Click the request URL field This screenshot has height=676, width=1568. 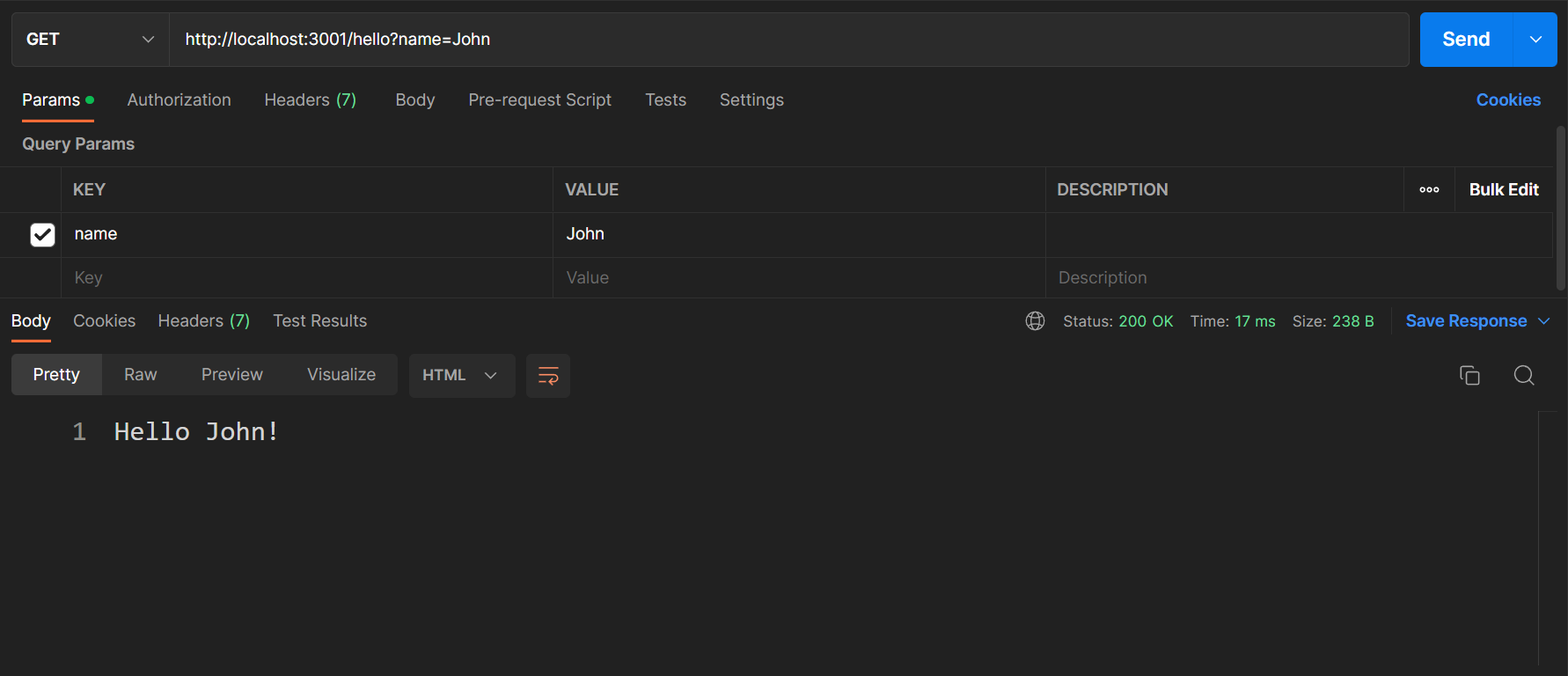(789, 40)
